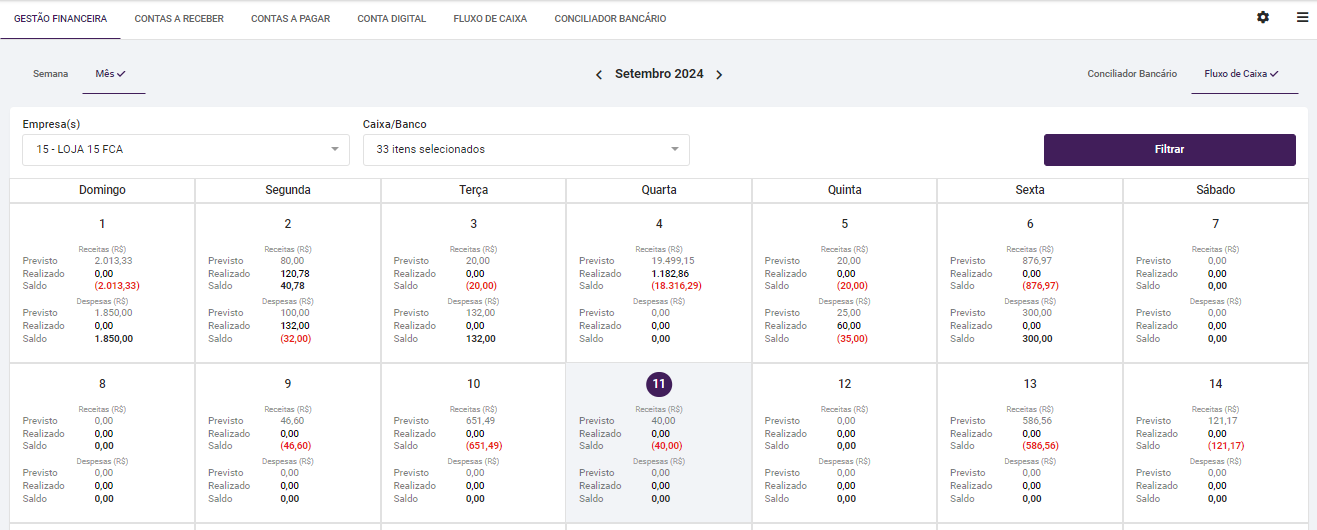Click the Filtrar button
This screenshot has height=530, width=1317.
(x=1169, y=150)
